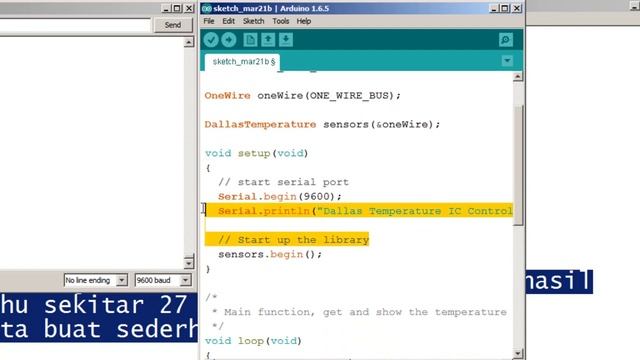Close the Arduino sketch window

pyautogui.click(x=516, y=8)
